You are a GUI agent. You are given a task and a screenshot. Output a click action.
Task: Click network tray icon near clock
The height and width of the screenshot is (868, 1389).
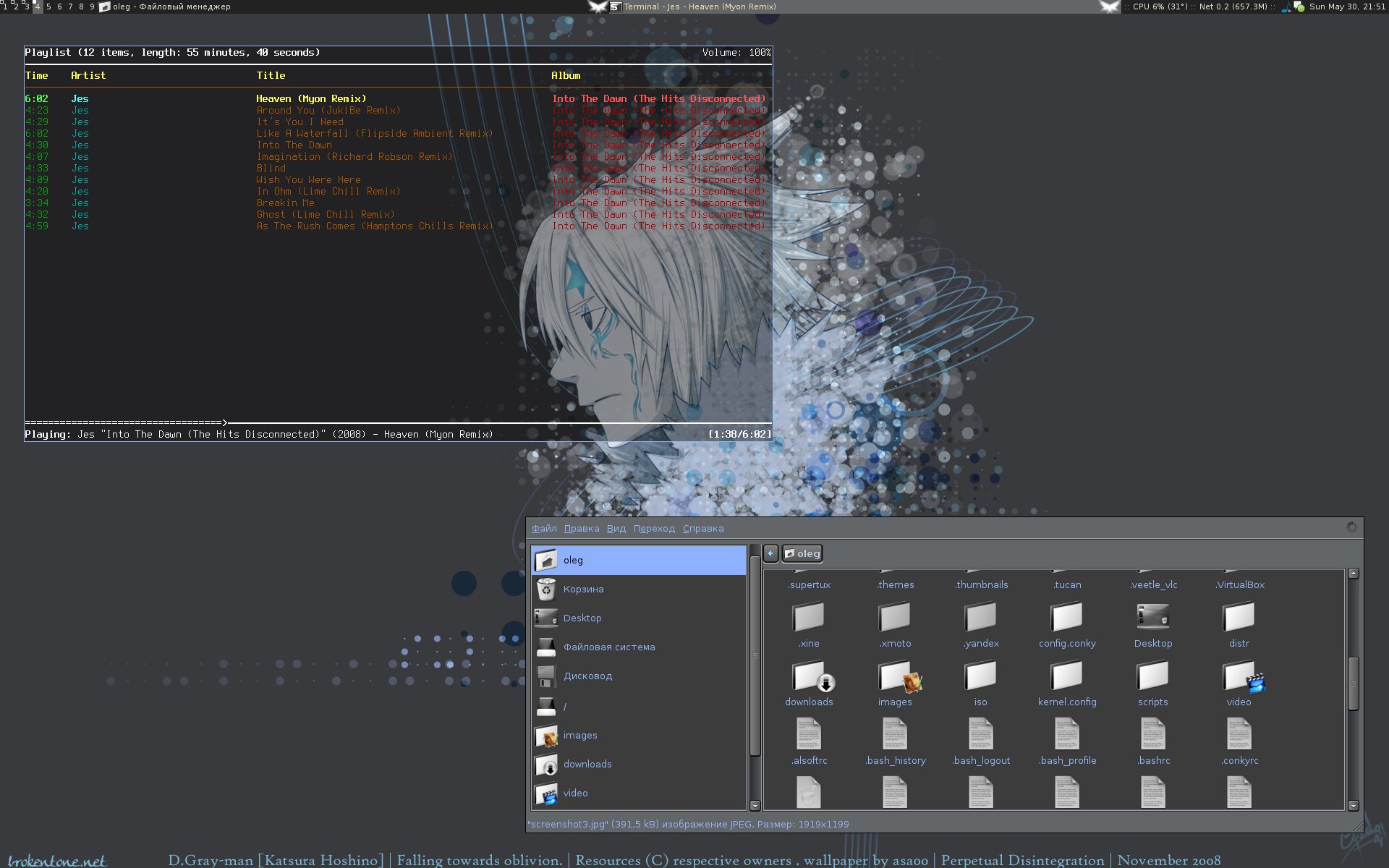1299,7
